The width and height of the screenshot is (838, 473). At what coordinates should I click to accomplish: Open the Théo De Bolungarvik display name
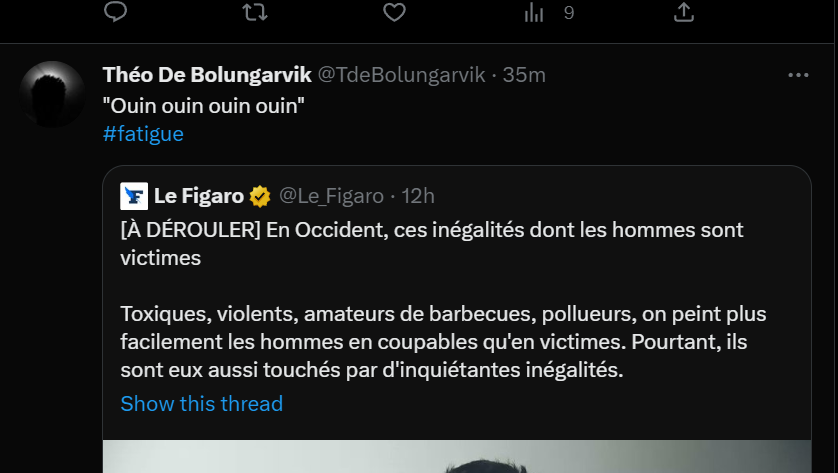pos(207,75)
